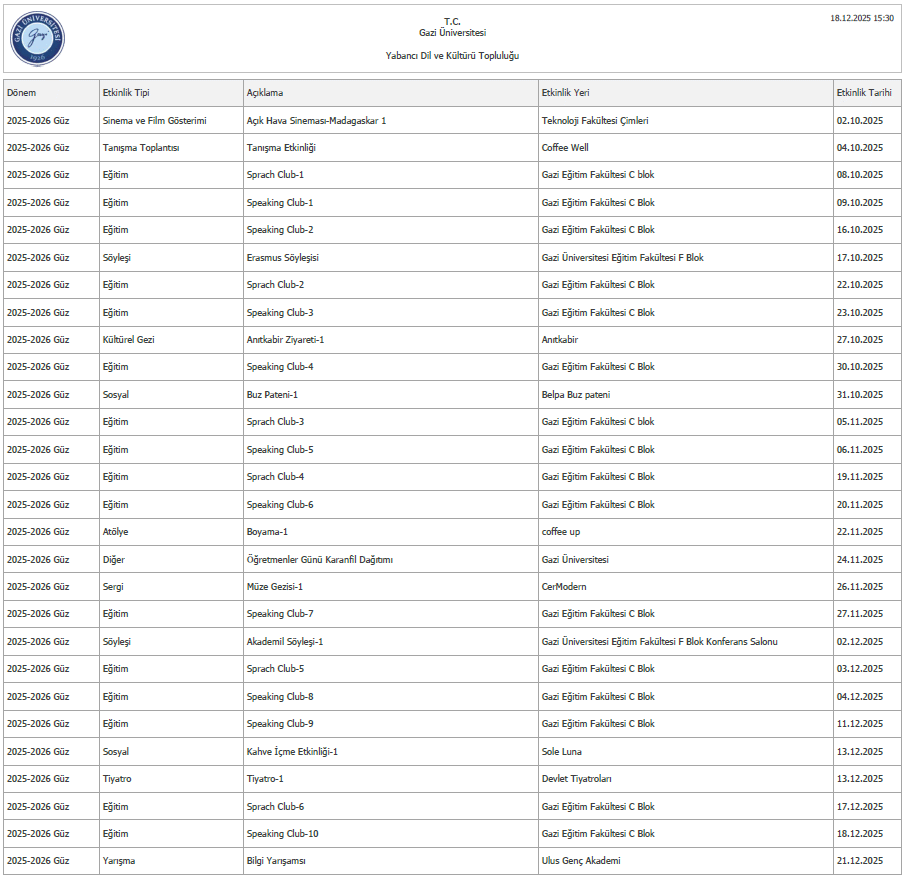Click the Buz Pateni-1 event cell

(x=272, y=395)
